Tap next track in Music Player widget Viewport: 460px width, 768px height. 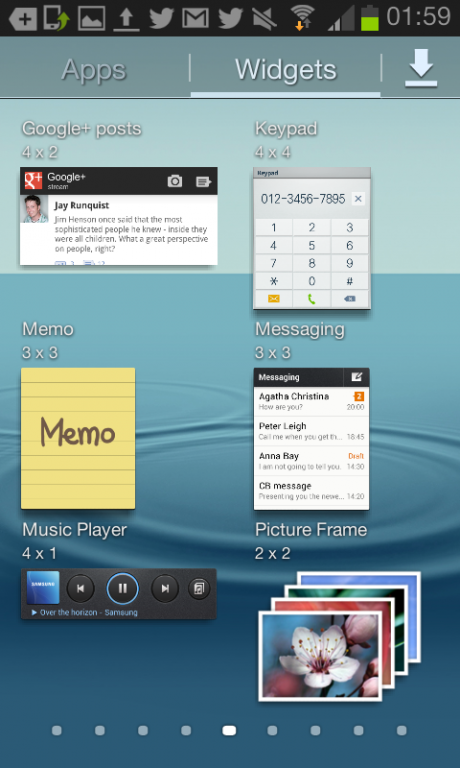point(165,588)
